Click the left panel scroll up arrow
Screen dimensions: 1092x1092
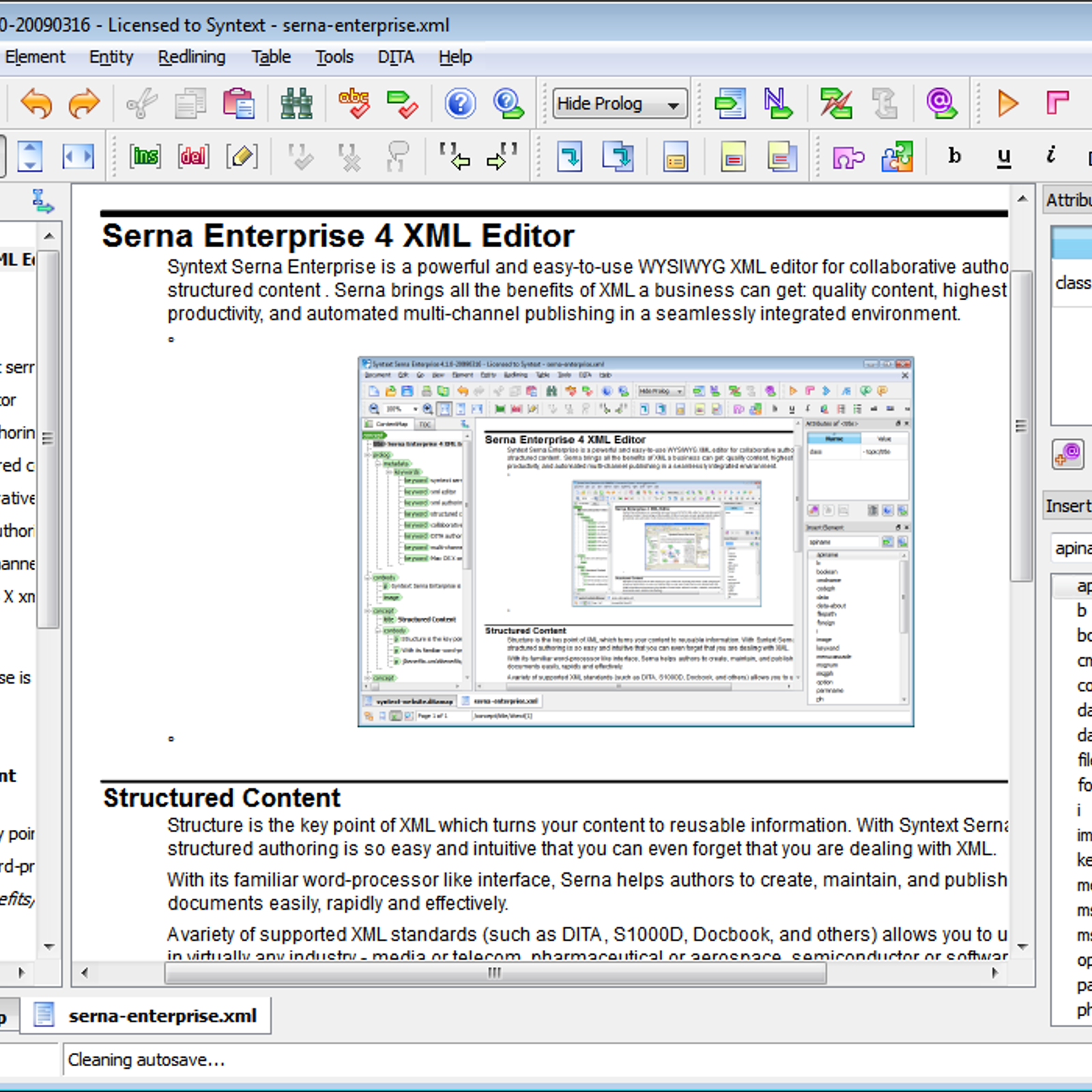[x=48, y=236]
